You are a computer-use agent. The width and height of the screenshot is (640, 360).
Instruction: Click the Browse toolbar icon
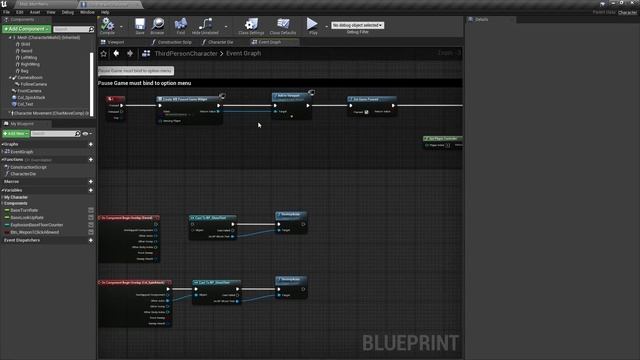click(158, 24)
